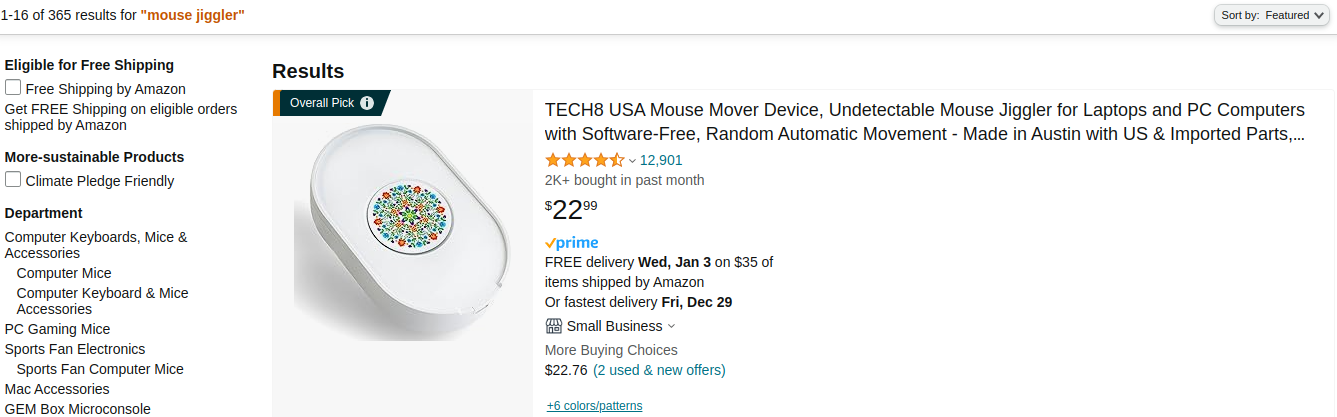Select Sports Fan Electronics department
The width and height of the screenshot is (1337, 417).
point(75,349)
